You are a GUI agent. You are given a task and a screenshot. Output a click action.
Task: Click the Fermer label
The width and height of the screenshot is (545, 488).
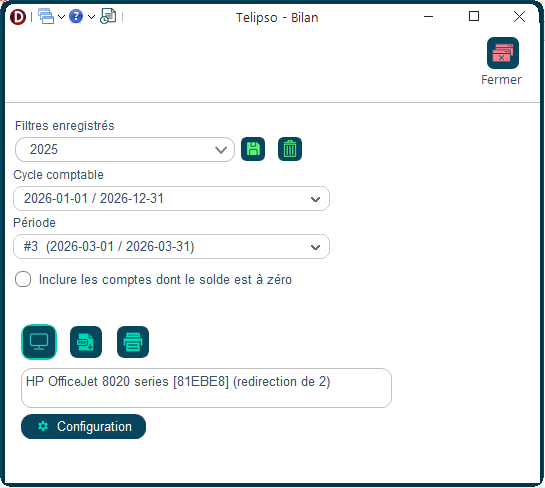click(501, 80)
